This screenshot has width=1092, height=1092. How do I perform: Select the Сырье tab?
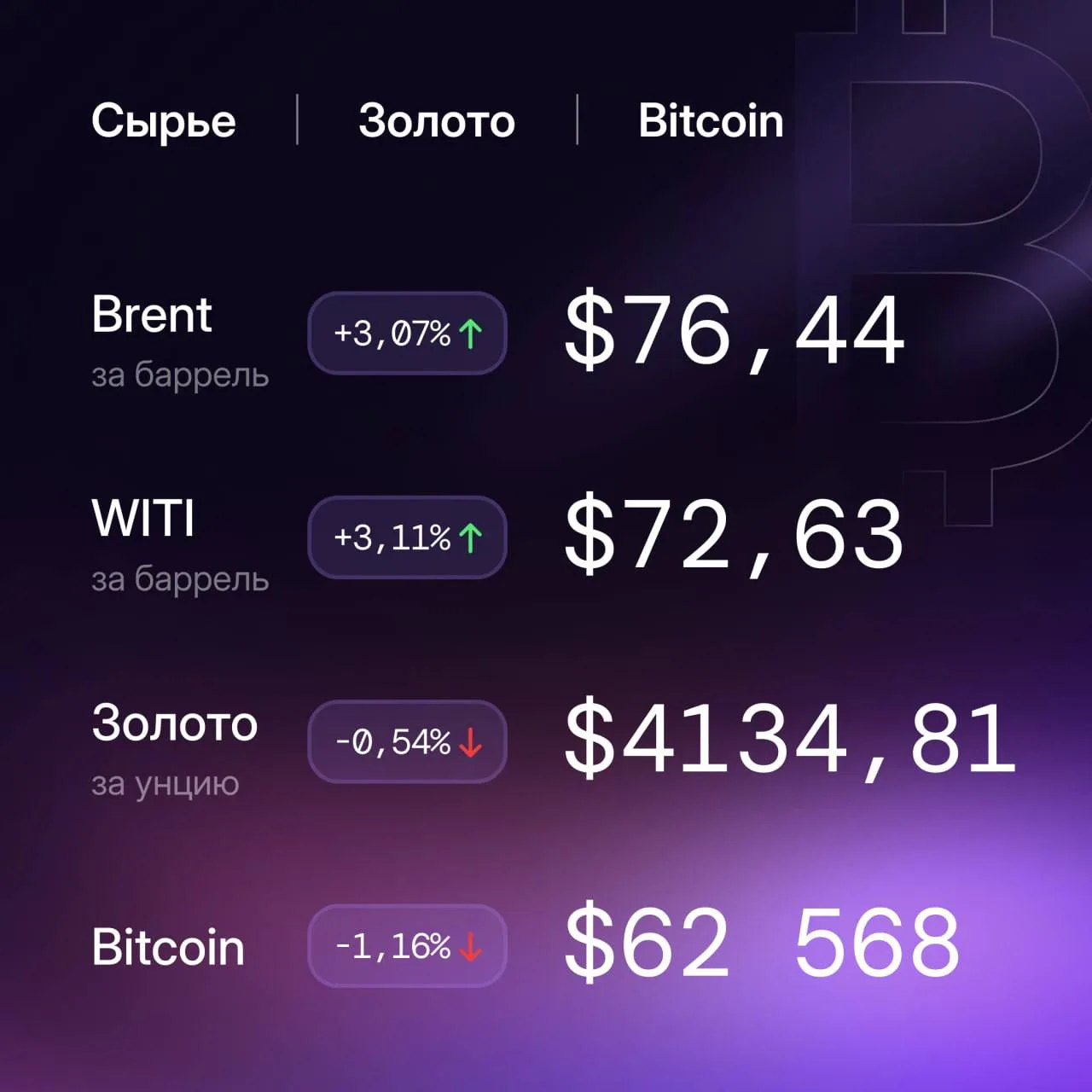[x=163, y=122]
